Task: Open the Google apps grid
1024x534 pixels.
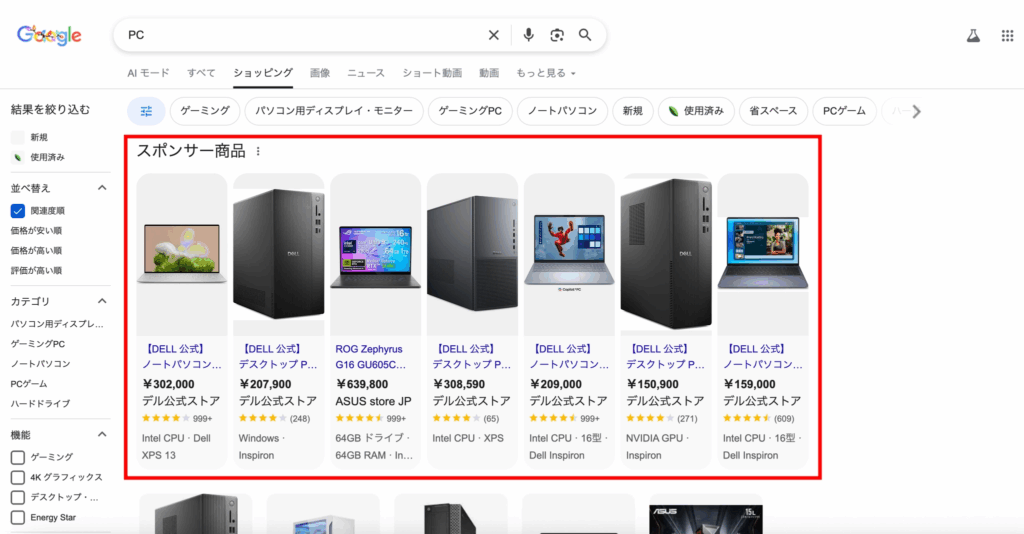Action: (x=1007, y=35)
